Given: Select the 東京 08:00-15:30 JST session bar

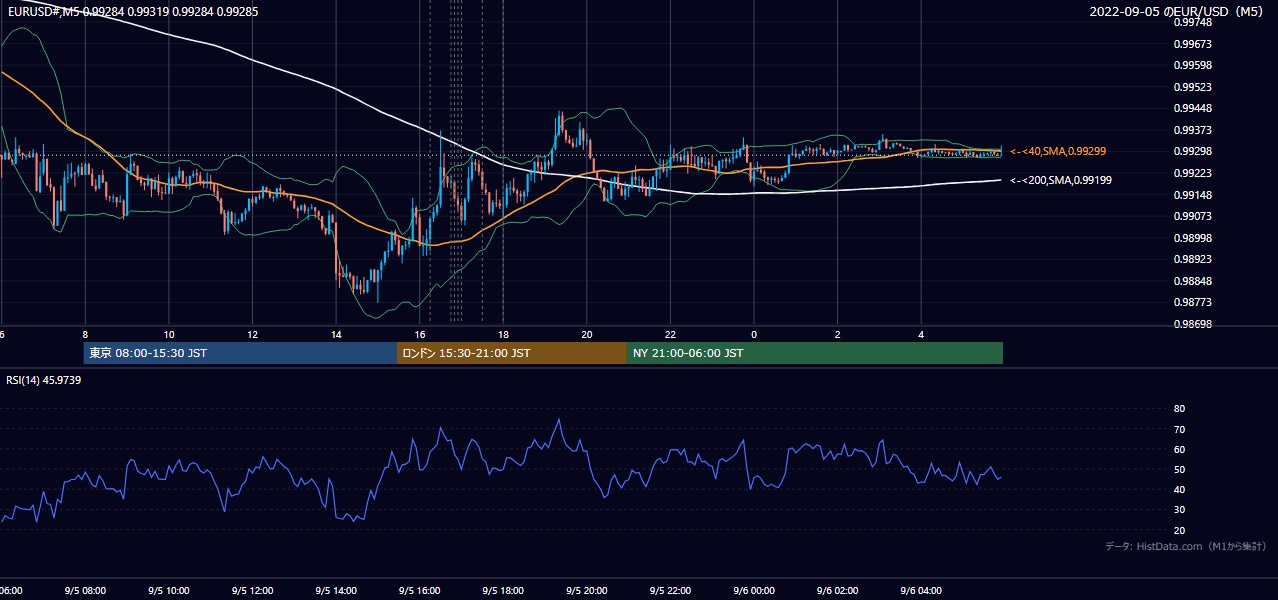Looking at the screenshot, I should click(240, 353).
